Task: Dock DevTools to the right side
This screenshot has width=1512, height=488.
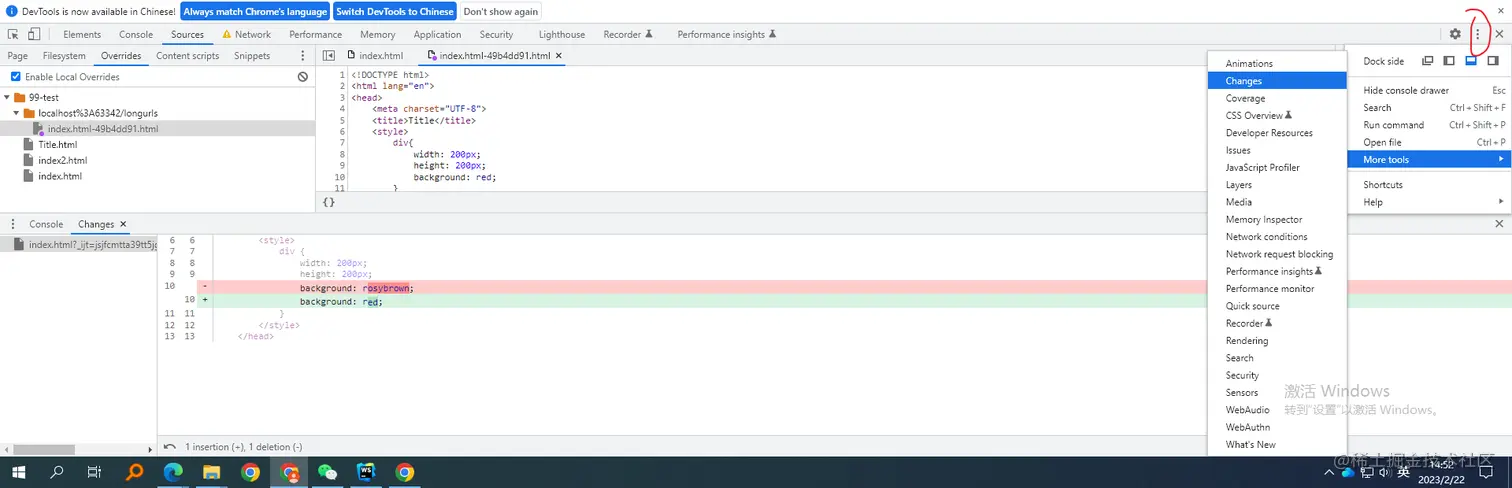Action: click(x=1493, y=61)
